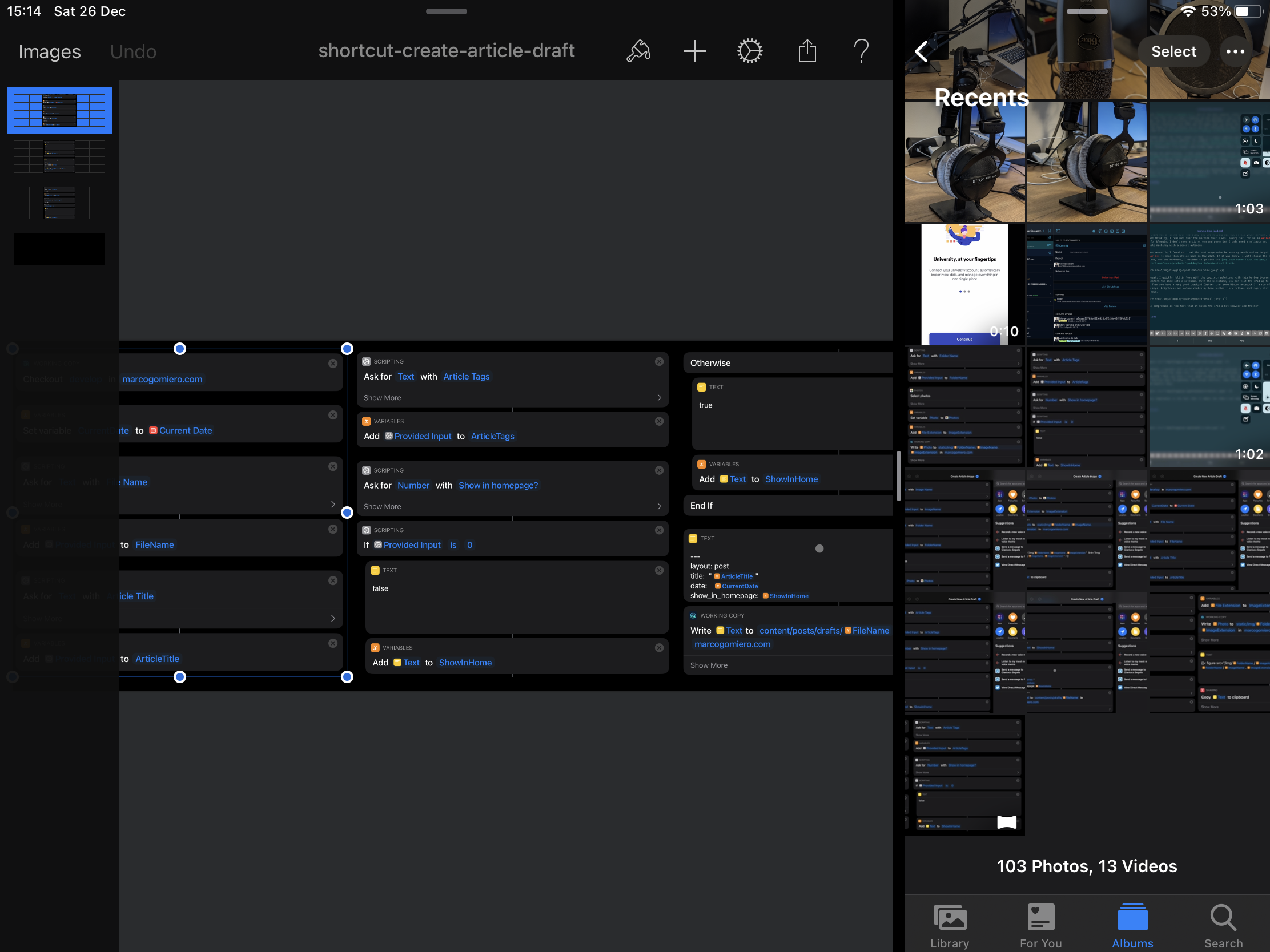Remove the Add Text to ShowInHome action
The height and width of the screenshot is (952, 1270).
(x=659, y=647)
